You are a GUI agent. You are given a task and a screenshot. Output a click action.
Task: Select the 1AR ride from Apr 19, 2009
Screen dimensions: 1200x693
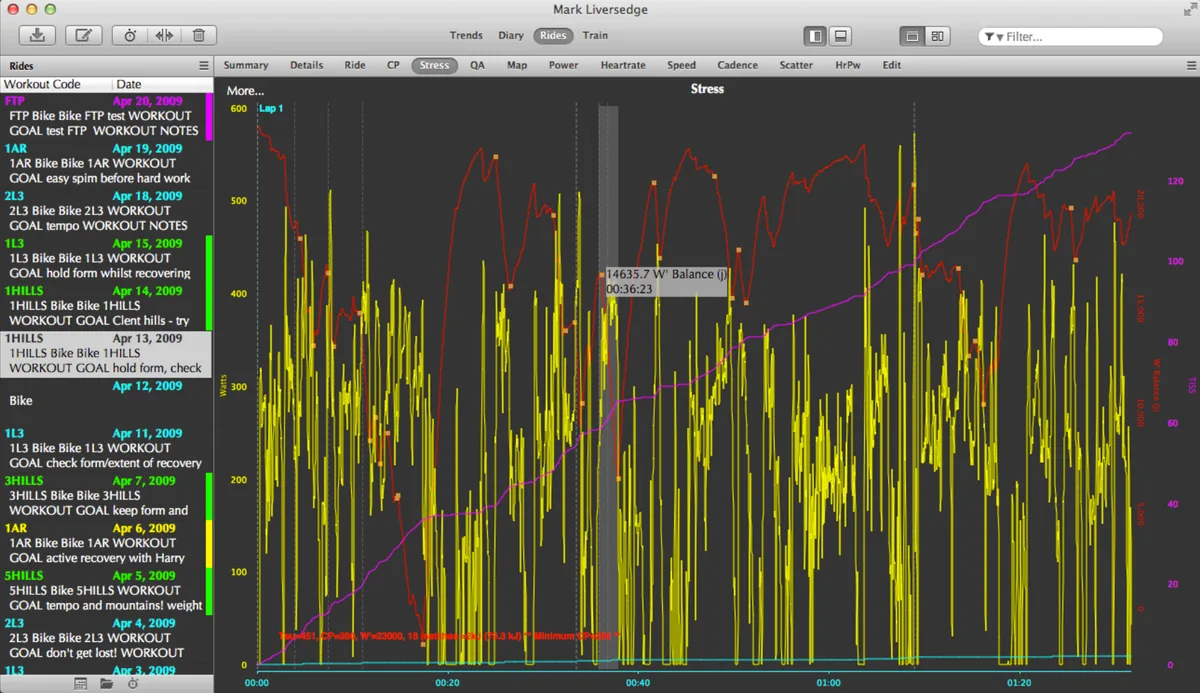(x=100, y=163)
